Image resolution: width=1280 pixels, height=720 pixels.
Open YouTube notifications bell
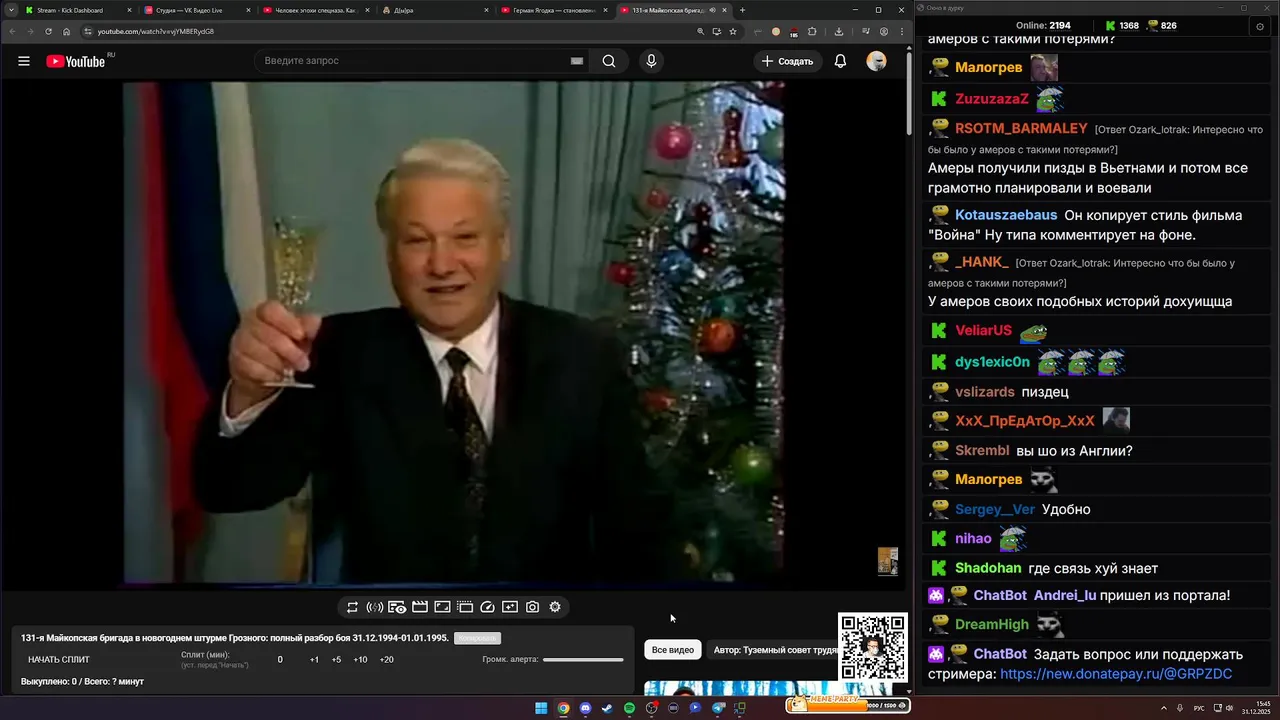pyautogui.click(x=840, y=61)
